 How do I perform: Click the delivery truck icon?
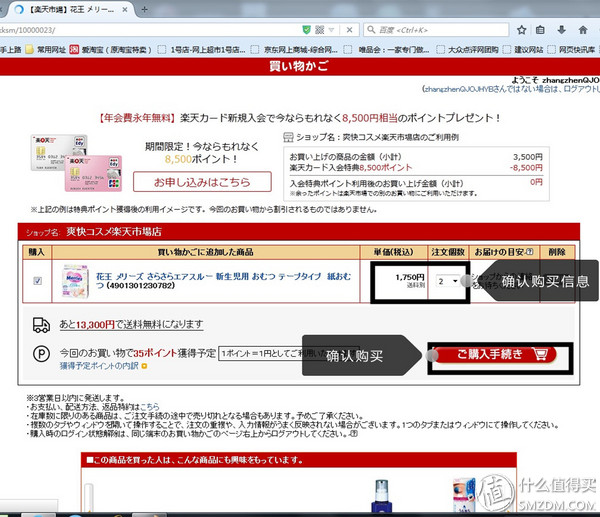41,325
